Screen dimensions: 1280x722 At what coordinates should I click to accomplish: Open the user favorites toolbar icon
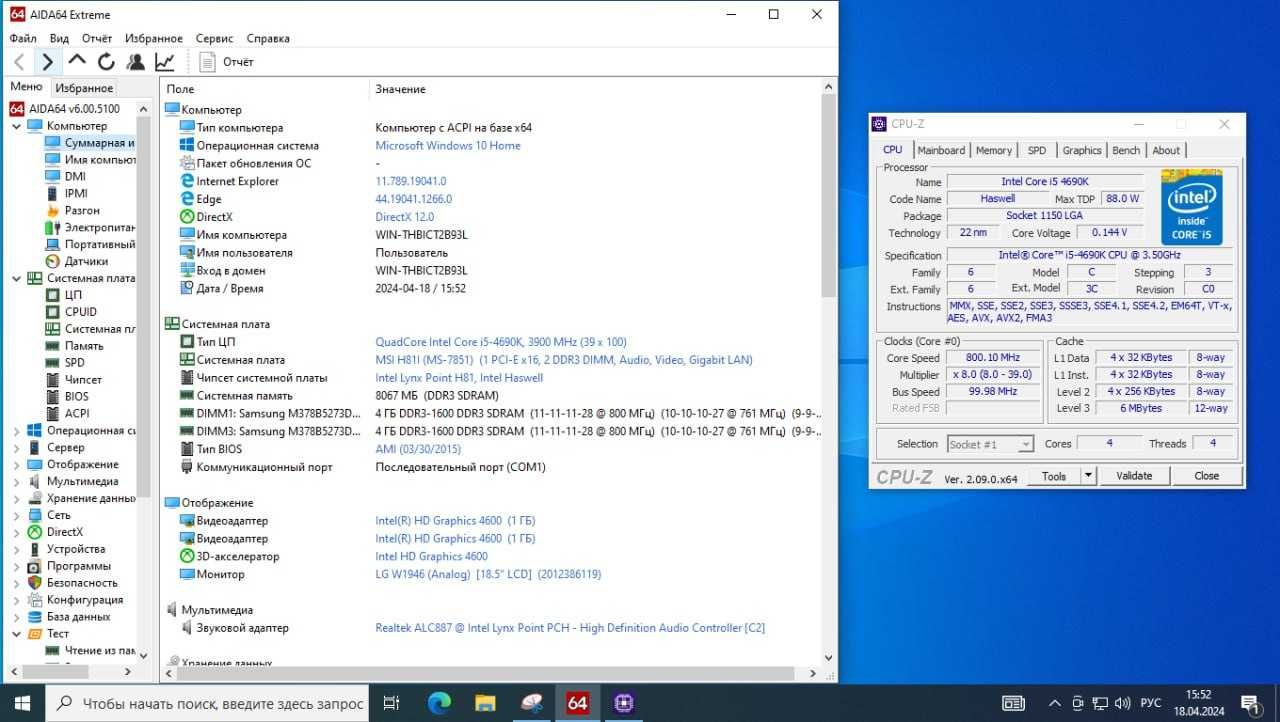[135, 62]
